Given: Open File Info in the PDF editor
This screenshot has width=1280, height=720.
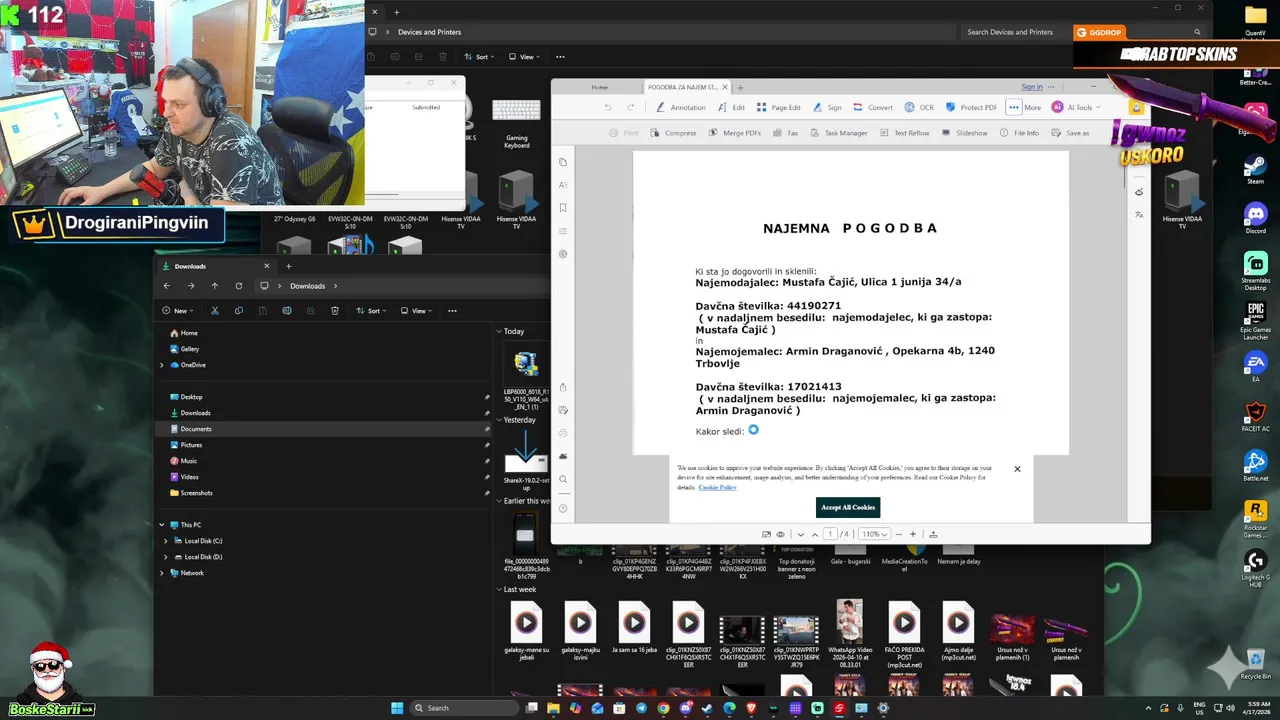Looking at the screenshot, I should 1019,133.
